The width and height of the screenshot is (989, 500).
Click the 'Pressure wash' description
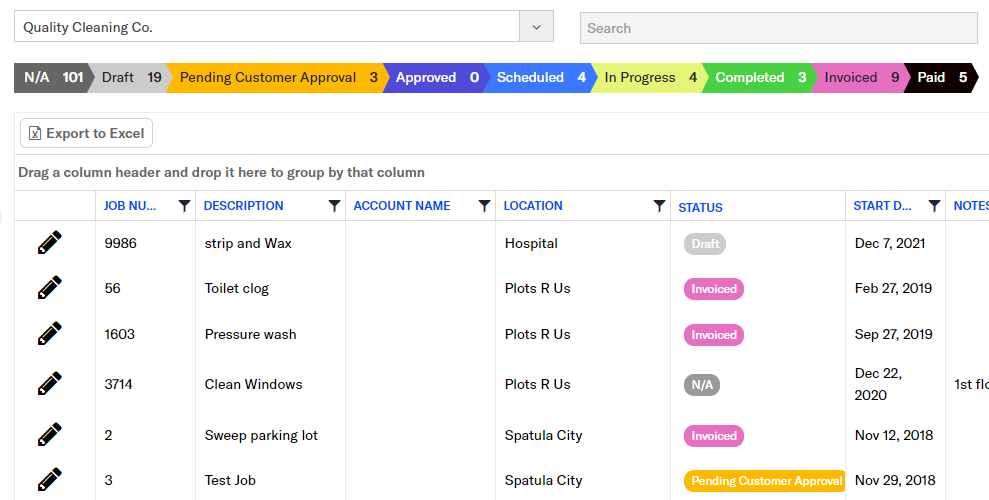pyautogui.click(x=250, y=334)
